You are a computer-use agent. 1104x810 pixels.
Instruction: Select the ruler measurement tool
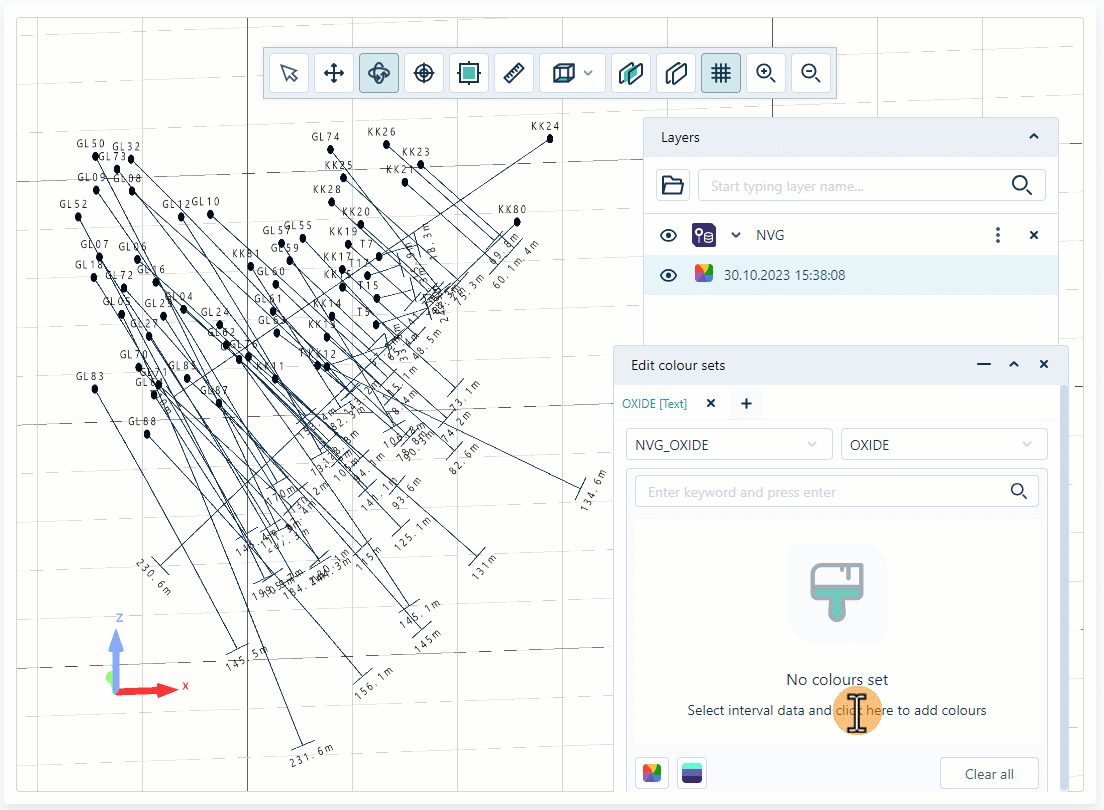[x=513, y=72]
